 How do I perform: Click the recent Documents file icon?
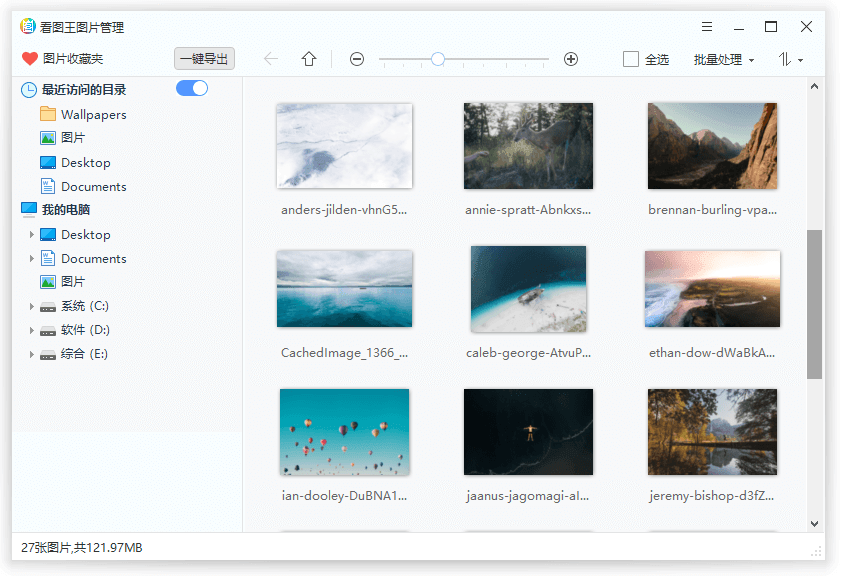coord(48,186)
